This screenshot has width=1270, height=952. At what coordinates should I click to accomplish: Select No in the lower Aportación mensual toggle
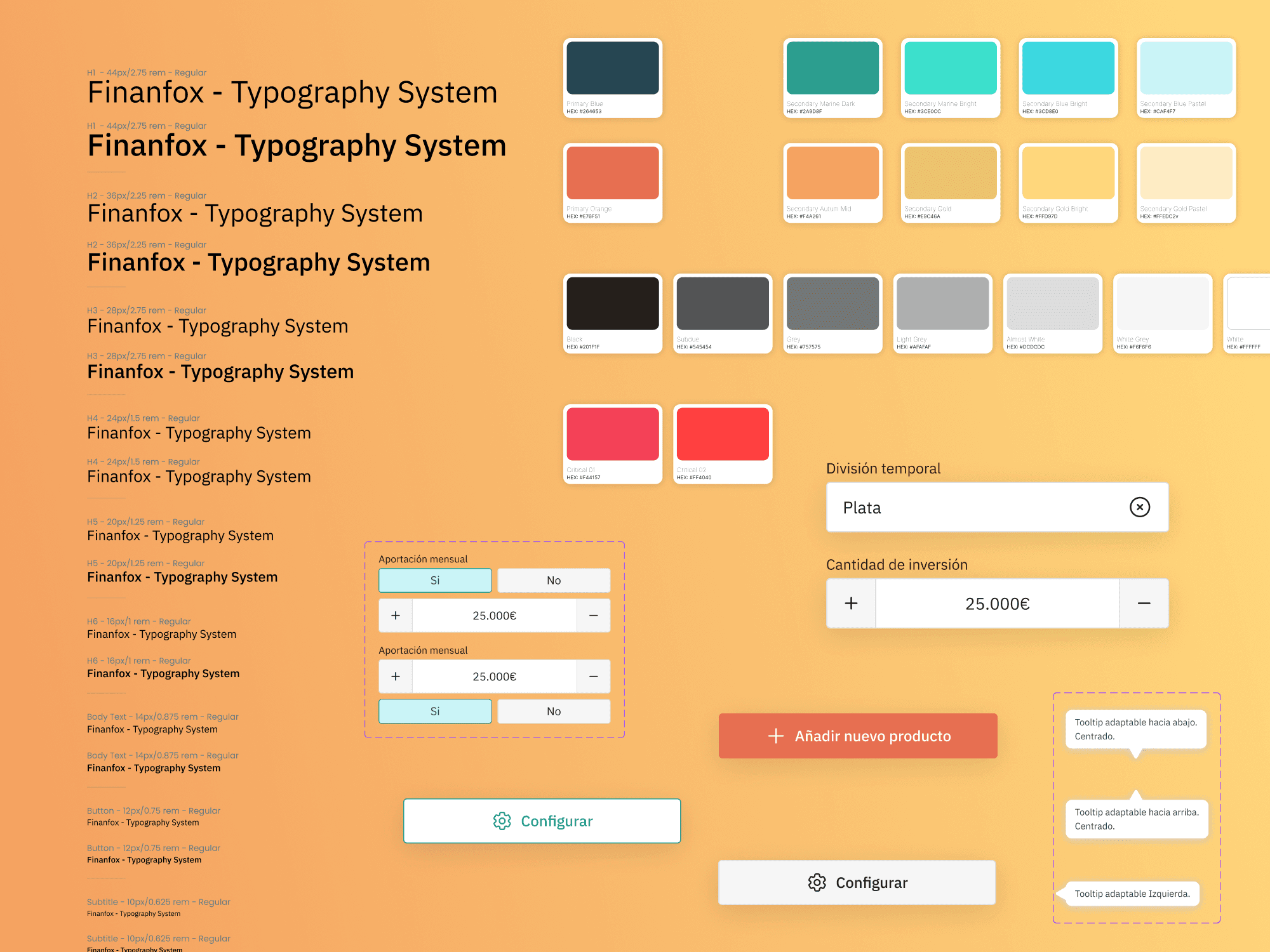coord(554,711)
